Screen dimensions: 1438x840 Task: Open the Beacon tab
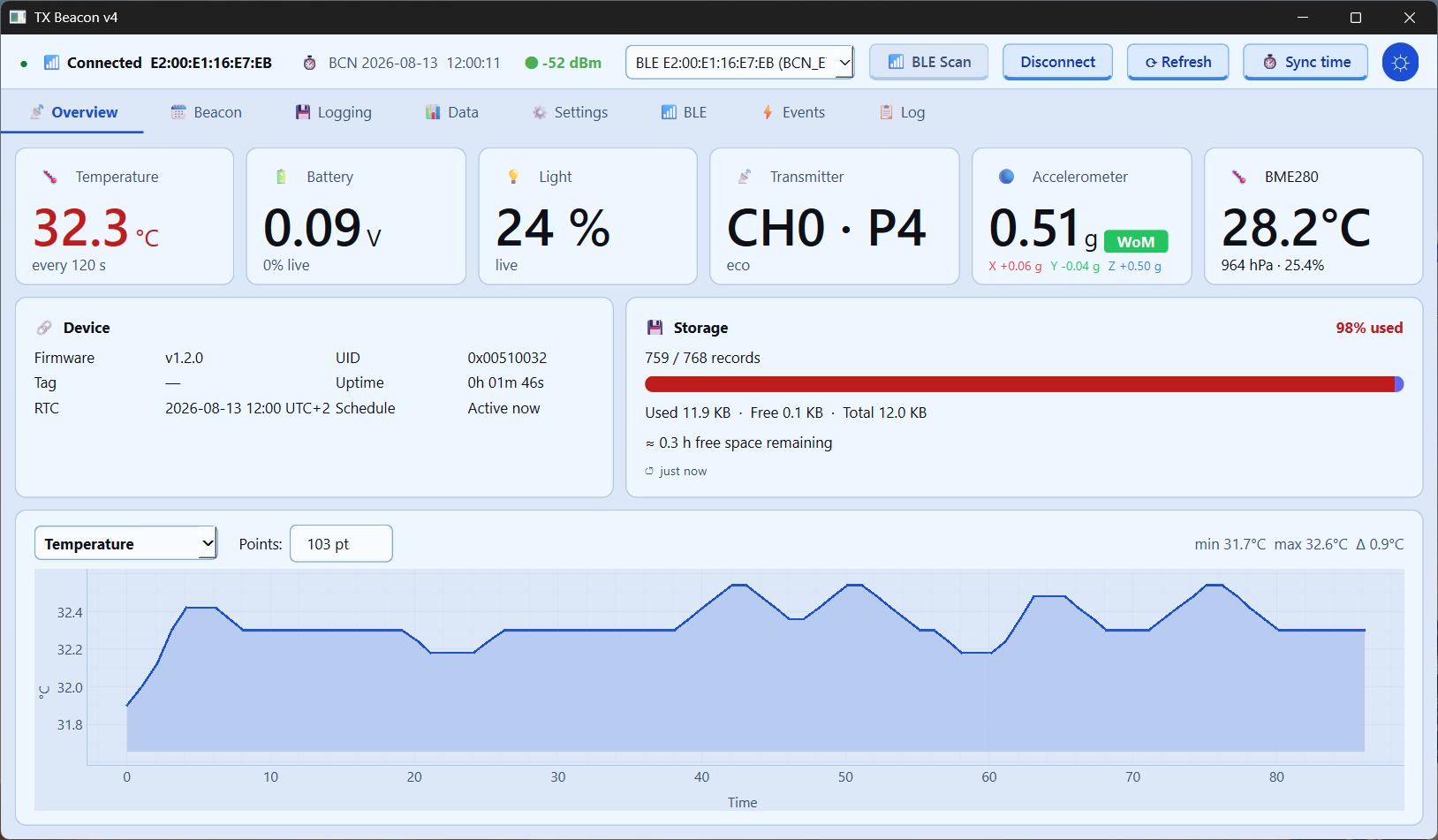tap(206, 112)
